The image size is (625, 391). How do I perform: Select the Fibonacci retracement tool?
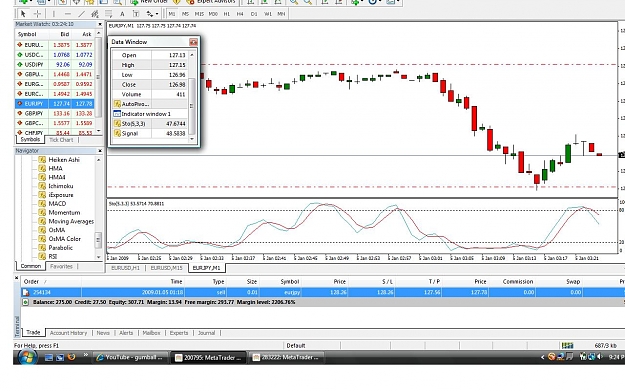tap(108, 14)
